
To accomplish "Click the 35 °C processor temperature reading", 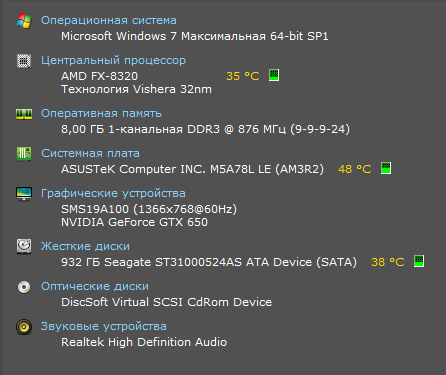I will click(243, 76).
